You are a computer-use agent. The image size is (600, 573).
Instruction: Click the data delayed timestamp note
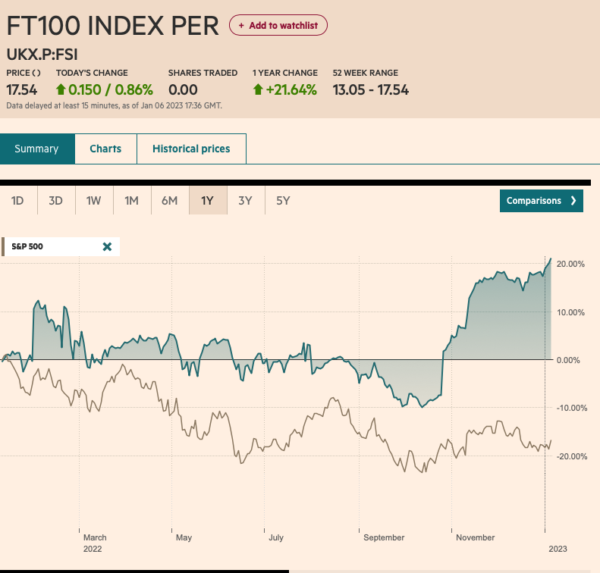click(114, 106)
